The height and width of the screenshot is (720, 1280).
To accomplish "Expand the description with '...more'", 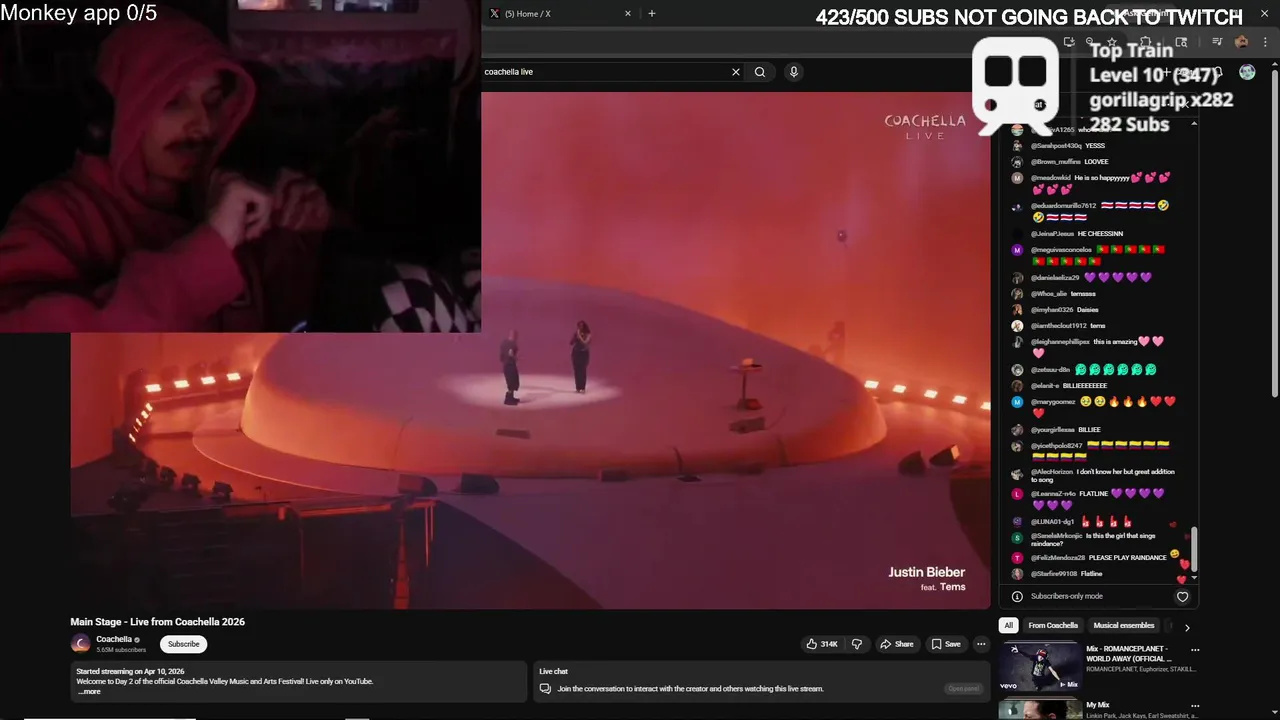I will [x=89, y=692].
